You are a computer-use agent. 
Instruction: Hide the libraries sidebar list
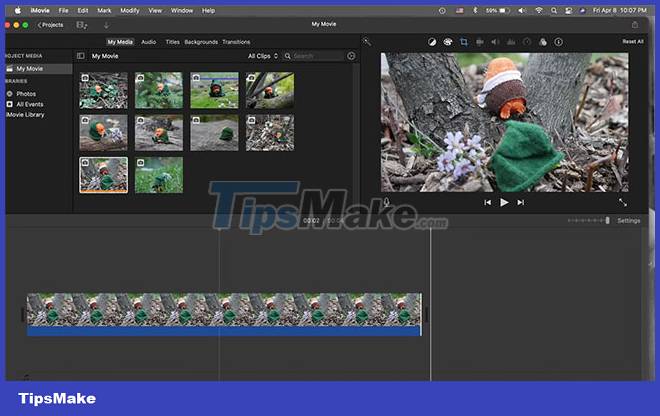coord(81,56)
